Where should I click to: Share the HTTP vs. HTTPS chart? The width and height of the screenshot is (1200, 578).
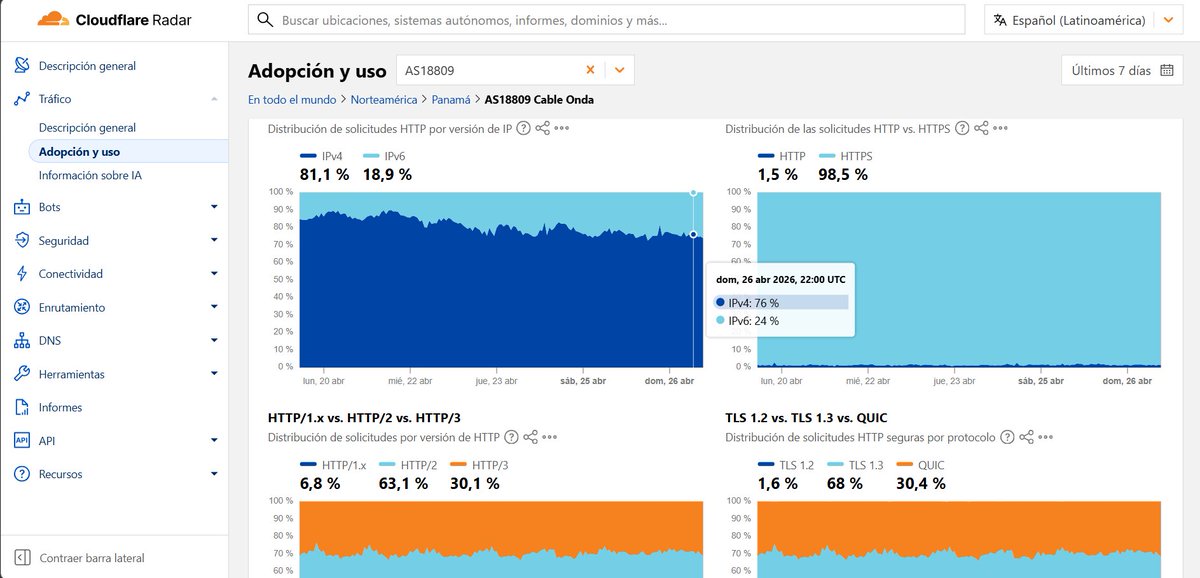[x=981, y=128]
